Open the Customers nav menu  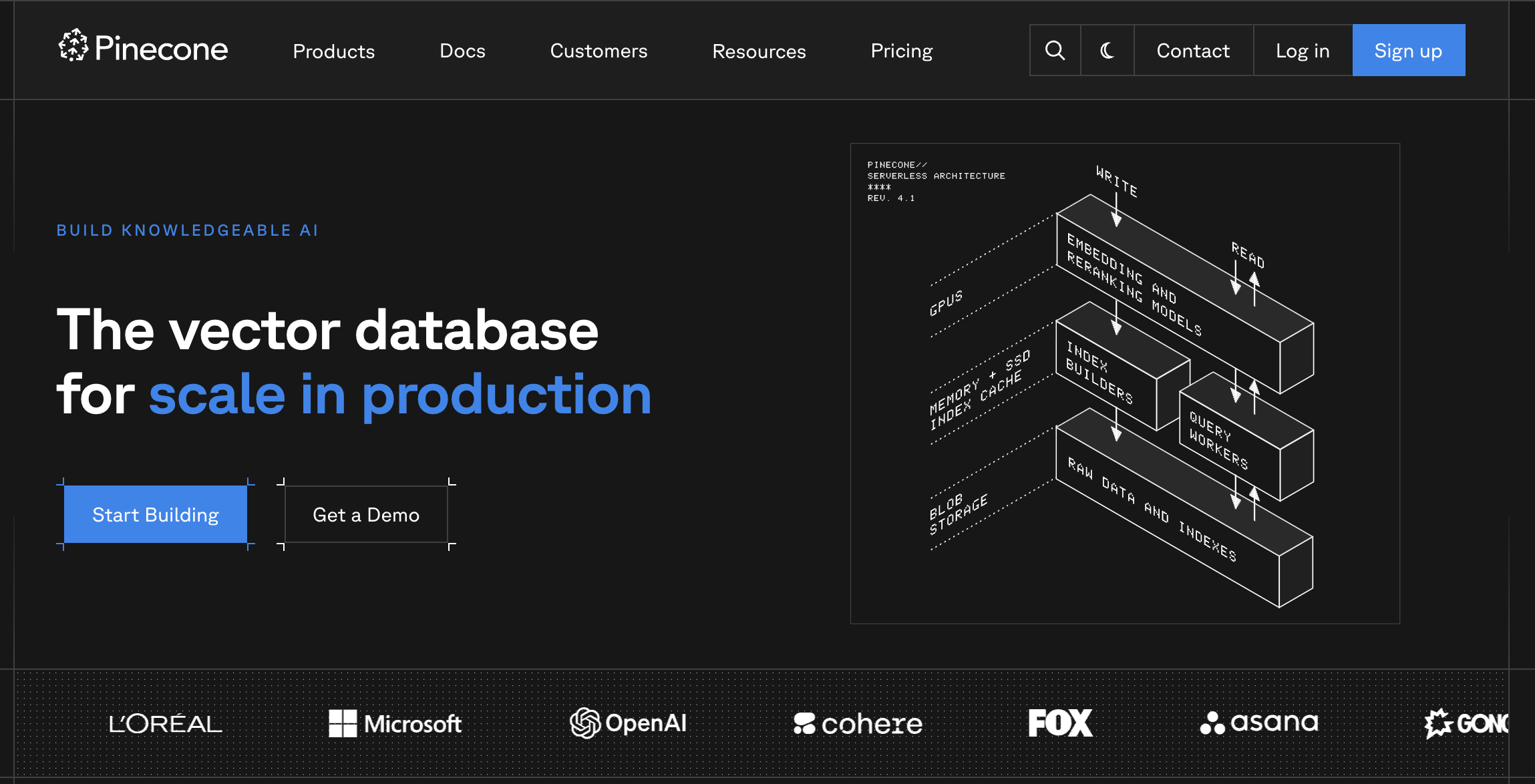[599, 51]
